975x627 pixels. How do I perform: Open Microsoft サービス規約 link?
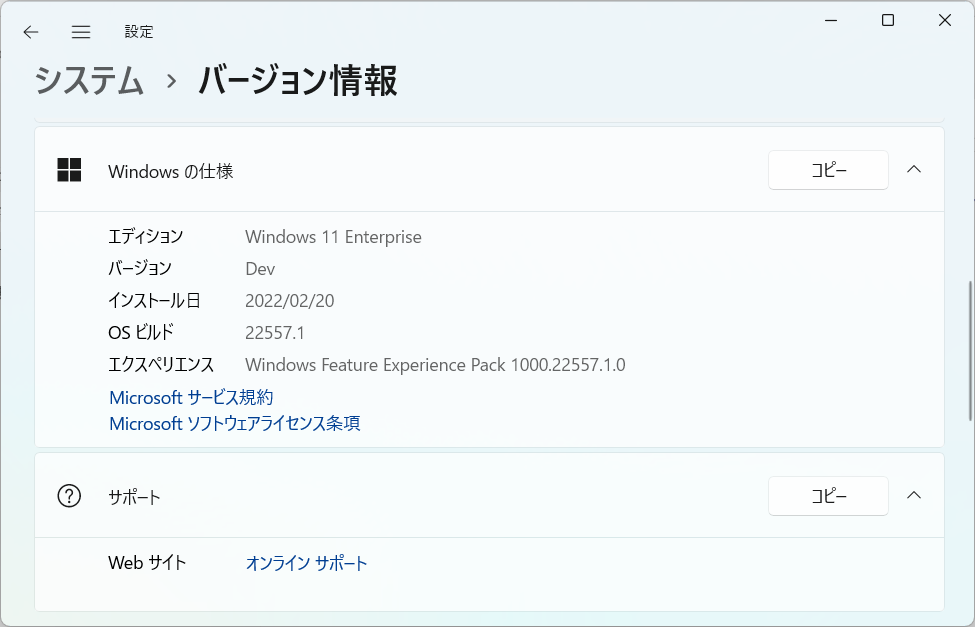(191, 397)
